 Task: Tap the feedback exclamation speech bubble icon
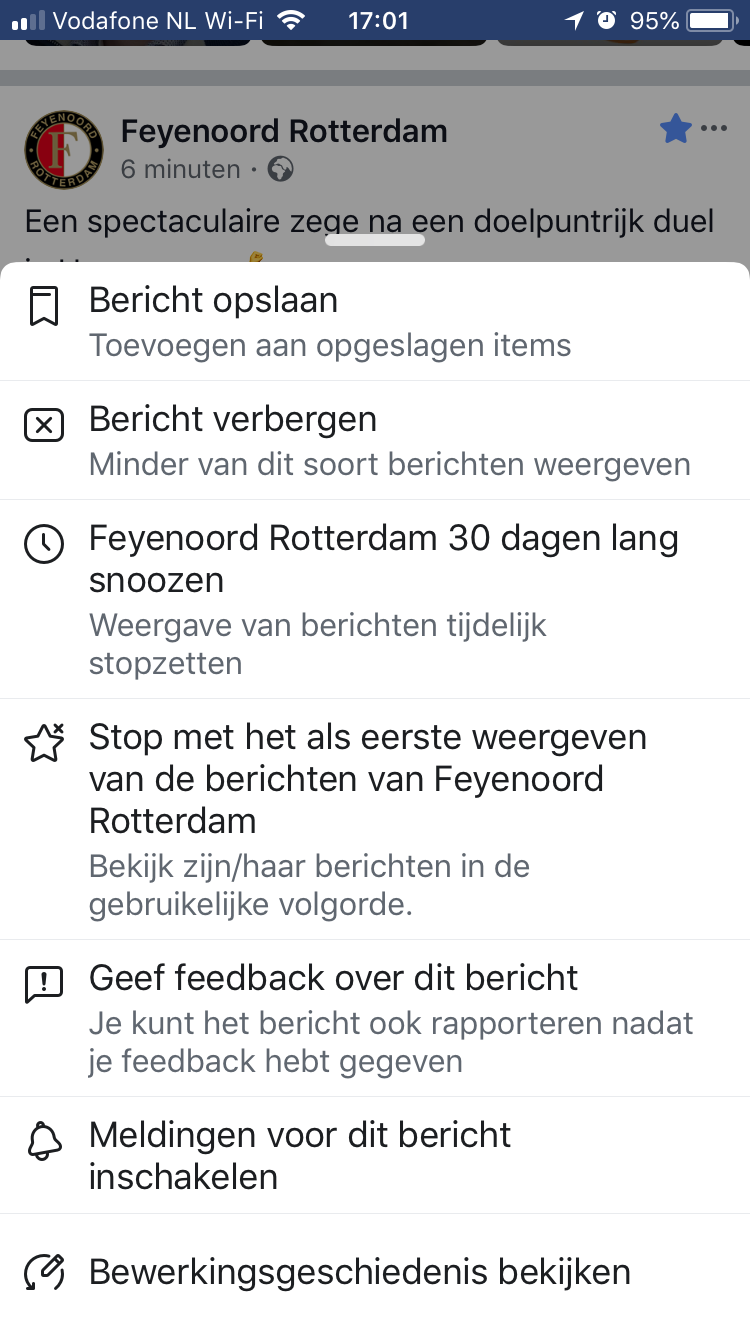pos(43,984)
